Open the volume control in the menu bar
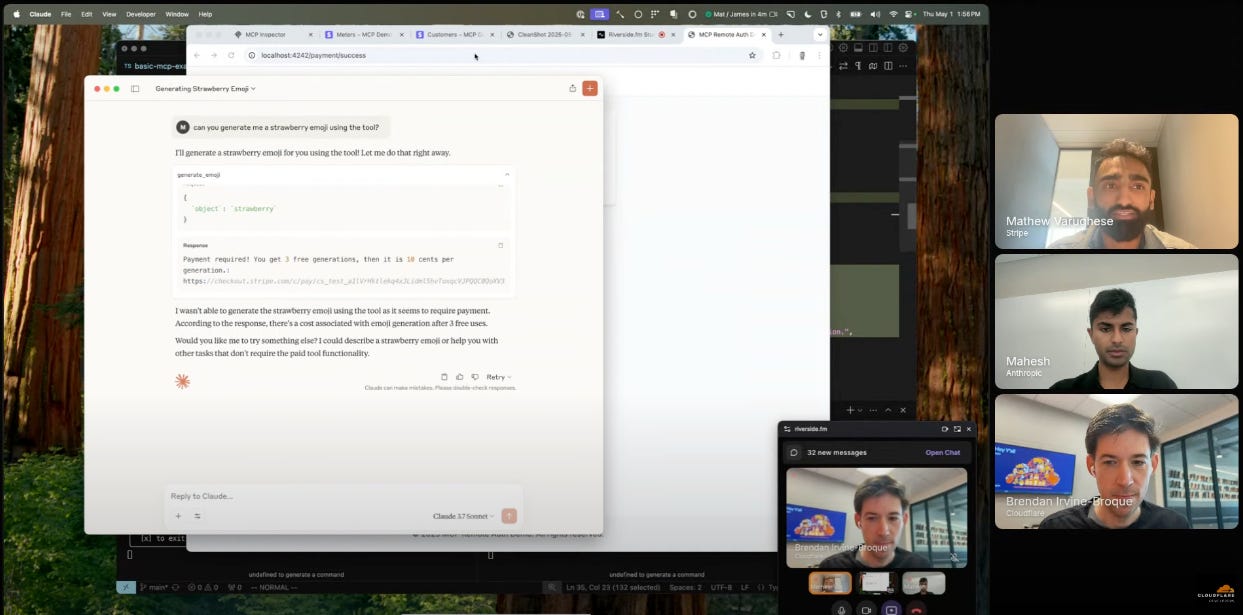 click(x=874, y=14)
